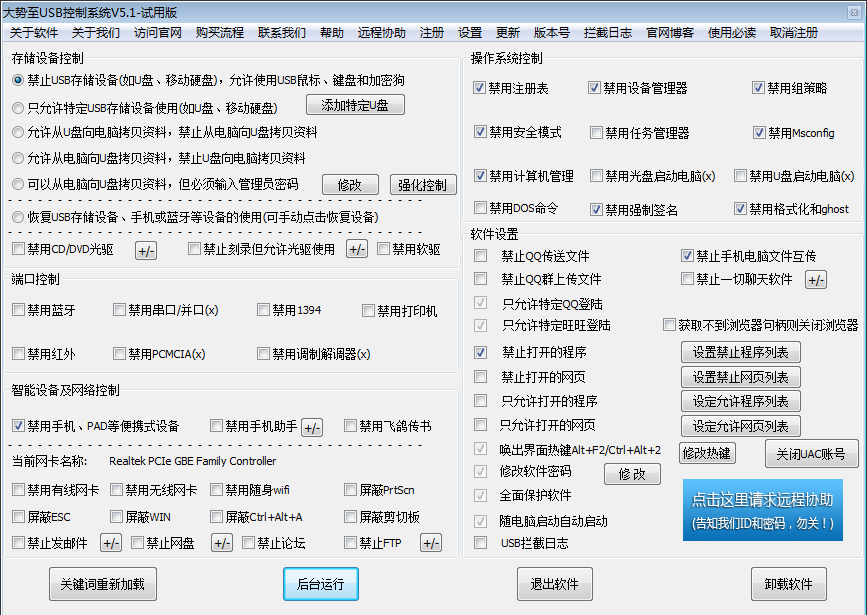Tick the 禁用蓝牙 checkbox
The width and height of the screenshot is (867, 615).
[x=19, y=310]
